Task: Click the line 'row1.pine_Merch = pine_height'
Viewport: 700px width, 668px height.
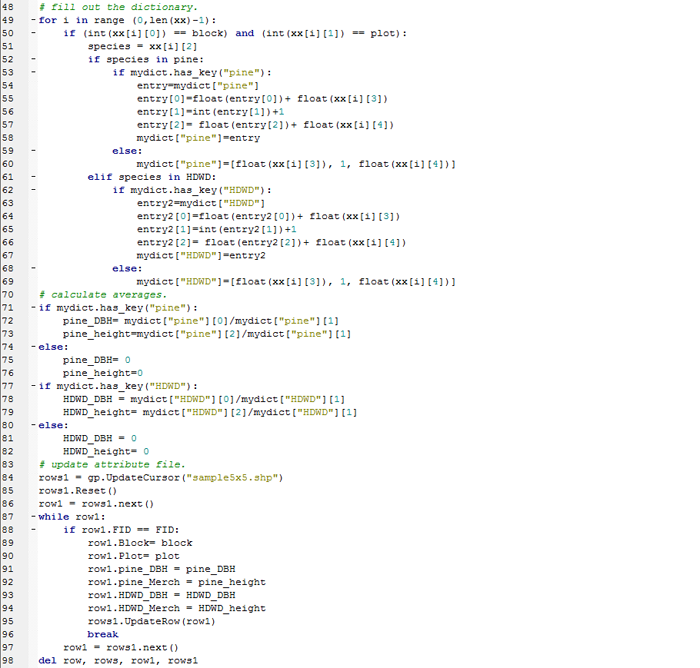Action: [x=177, y=582]
